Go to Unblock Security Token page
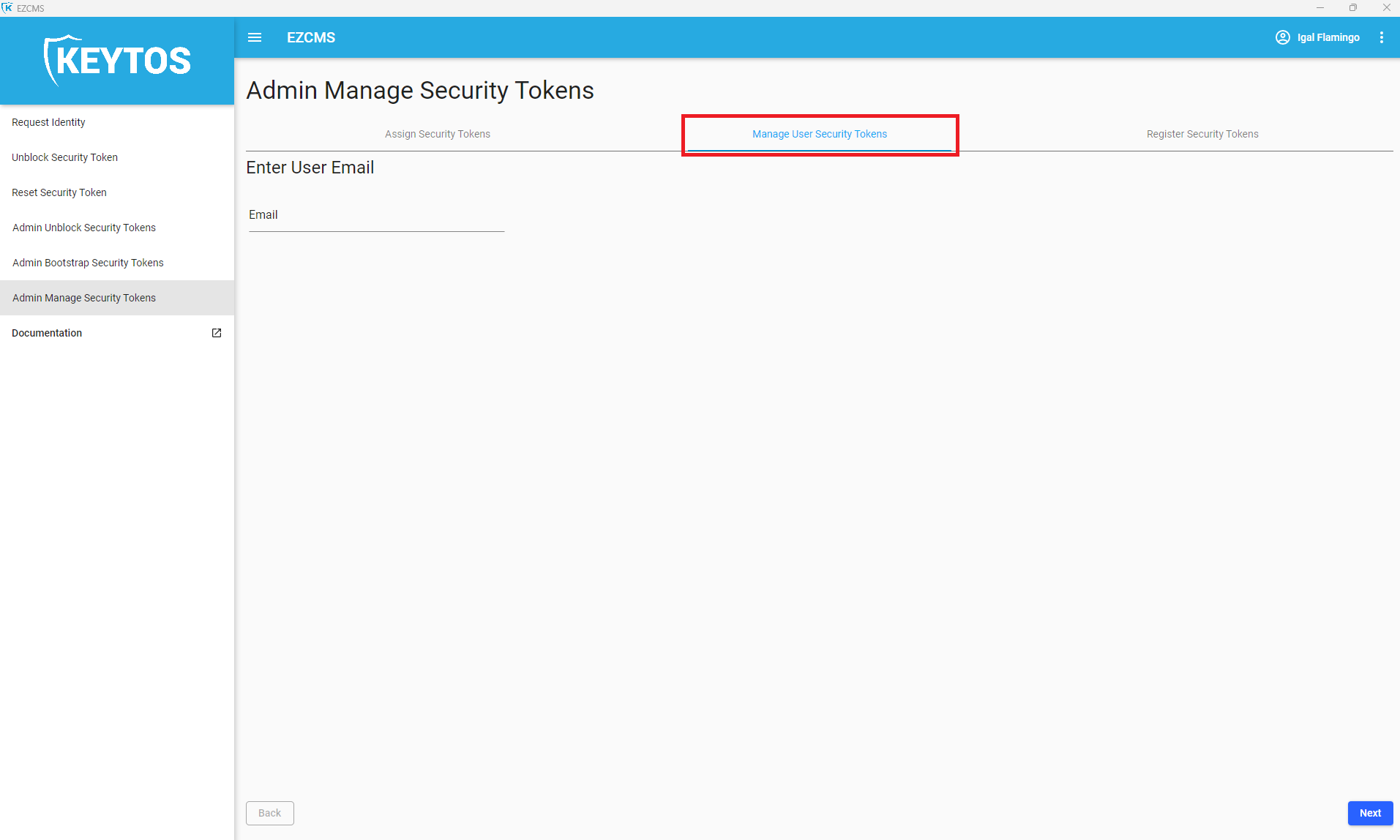This screenshot has height=840, width=1400. click(x=64, y=157)
